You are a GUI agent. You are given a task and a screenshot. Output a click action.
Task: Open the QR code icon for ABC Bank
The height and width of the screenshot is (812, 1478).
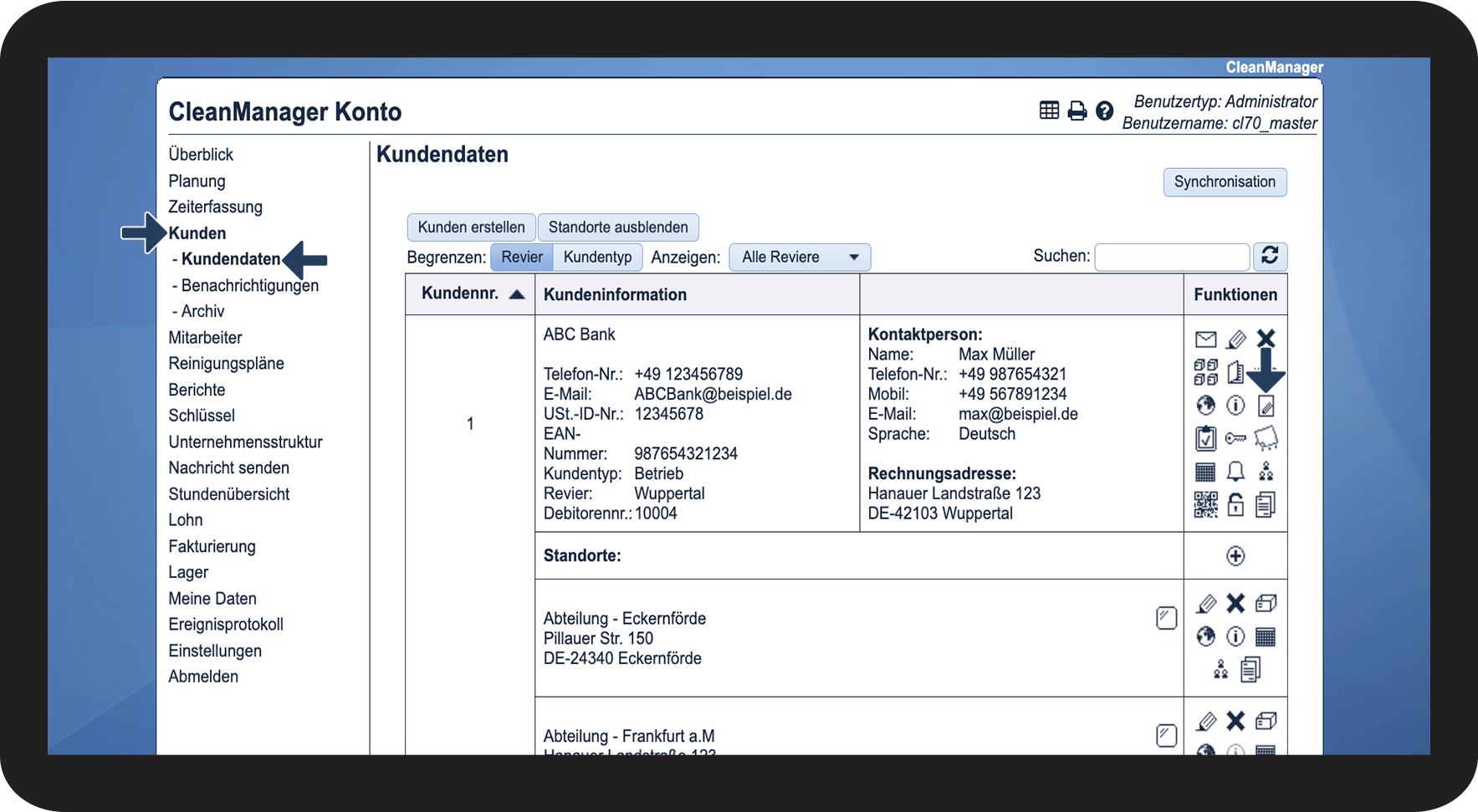pyautogui.click(x=1205, y=504)
